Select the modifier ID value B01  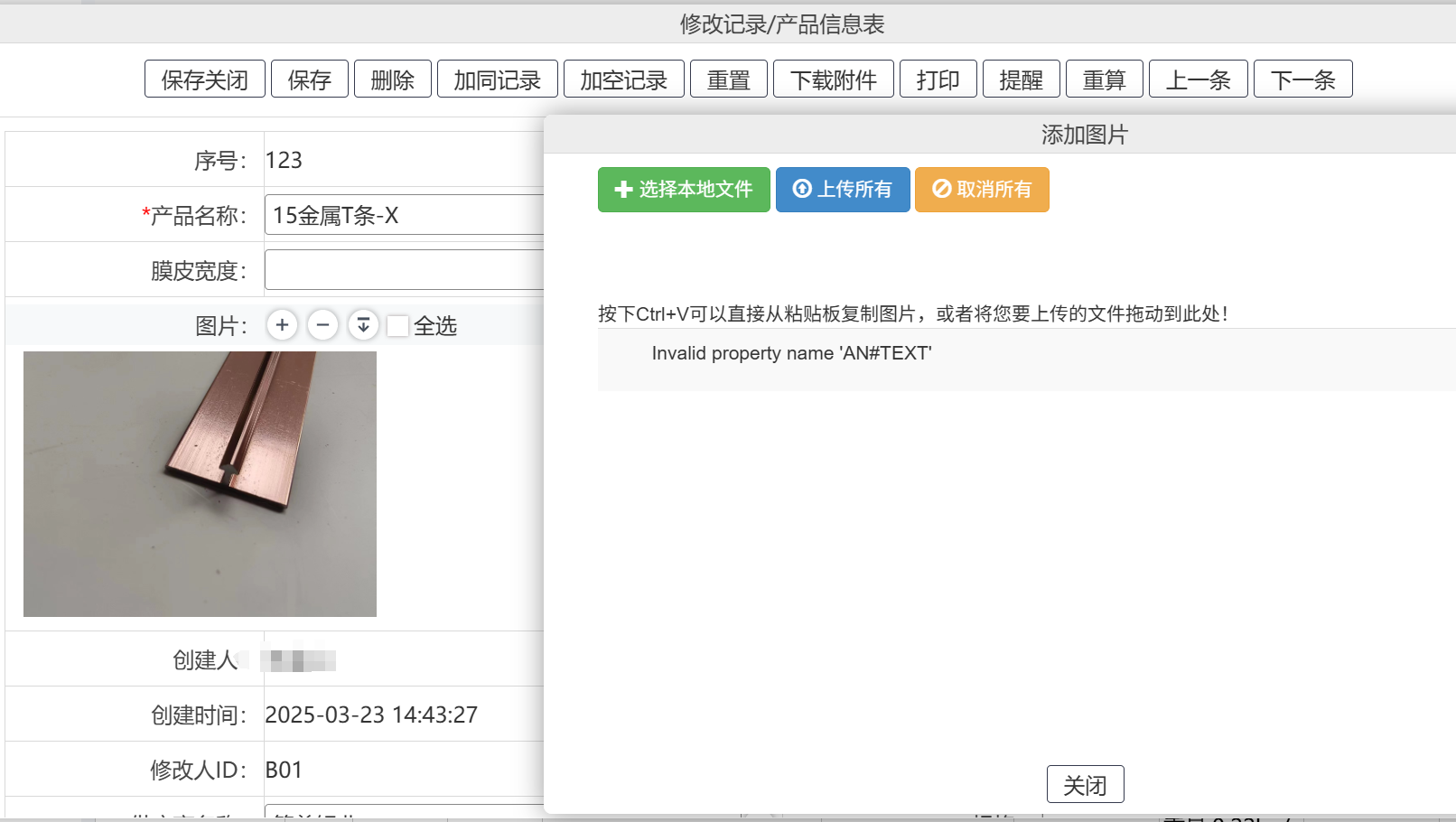284,770
